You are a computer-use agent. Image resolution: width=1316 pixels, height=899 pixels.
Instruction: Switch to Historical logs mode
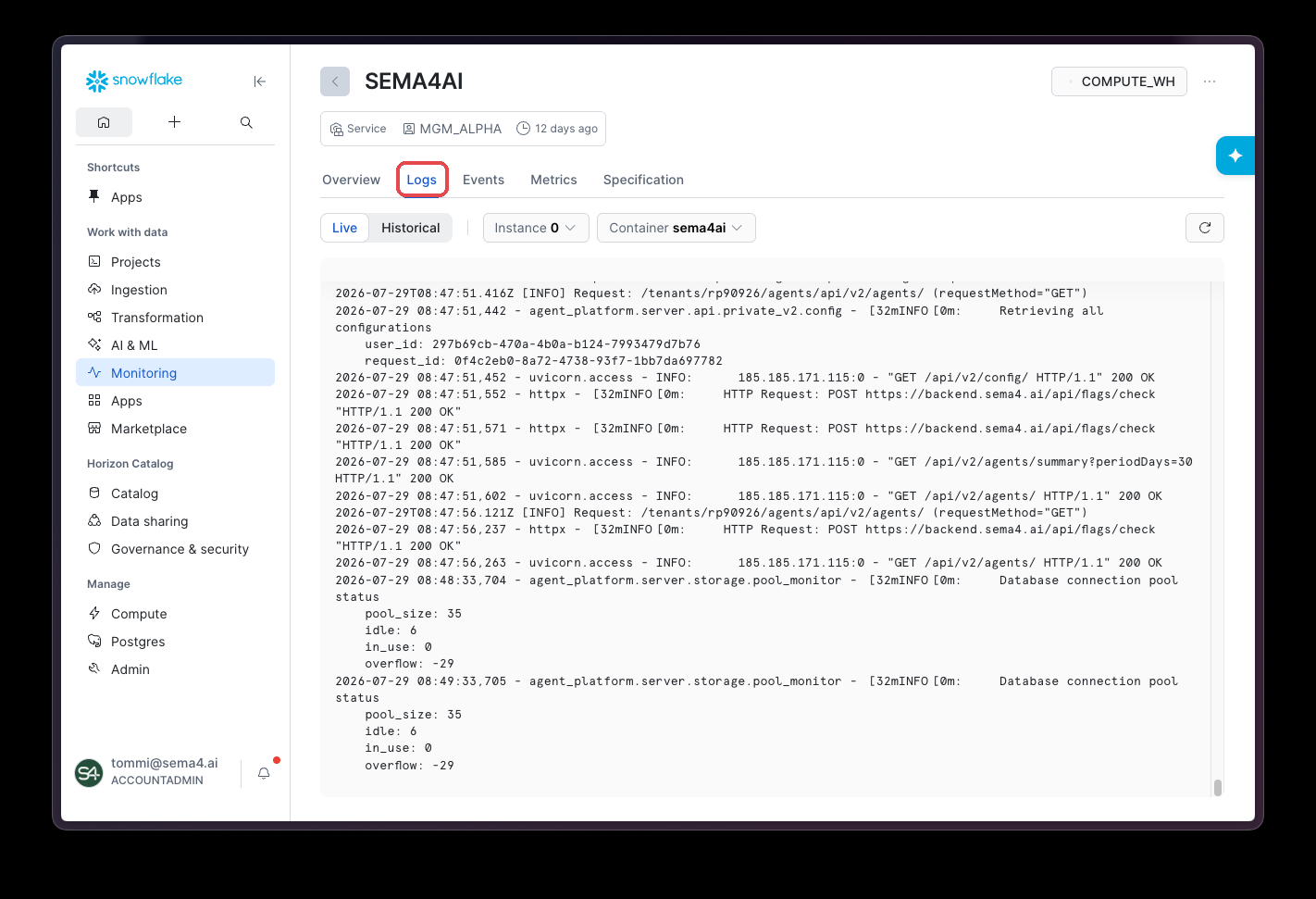(411, 228)
